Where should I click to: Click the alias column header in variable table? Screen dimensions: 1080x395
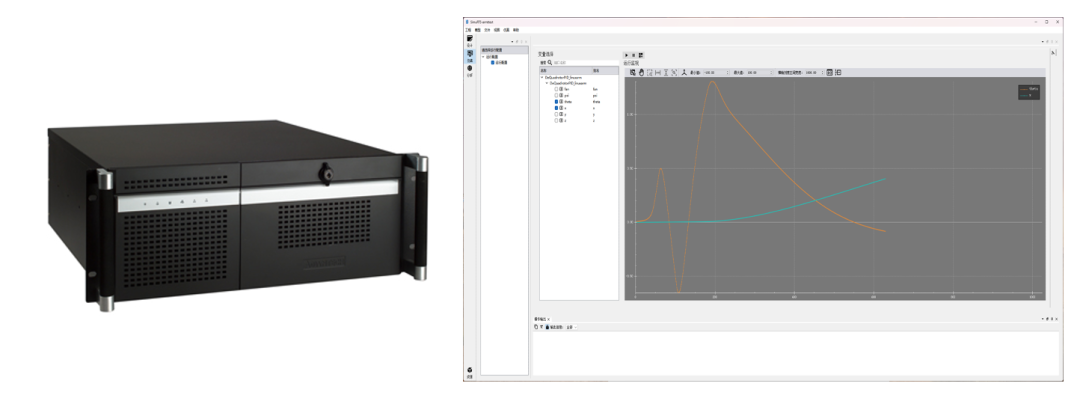click(605, 70)
